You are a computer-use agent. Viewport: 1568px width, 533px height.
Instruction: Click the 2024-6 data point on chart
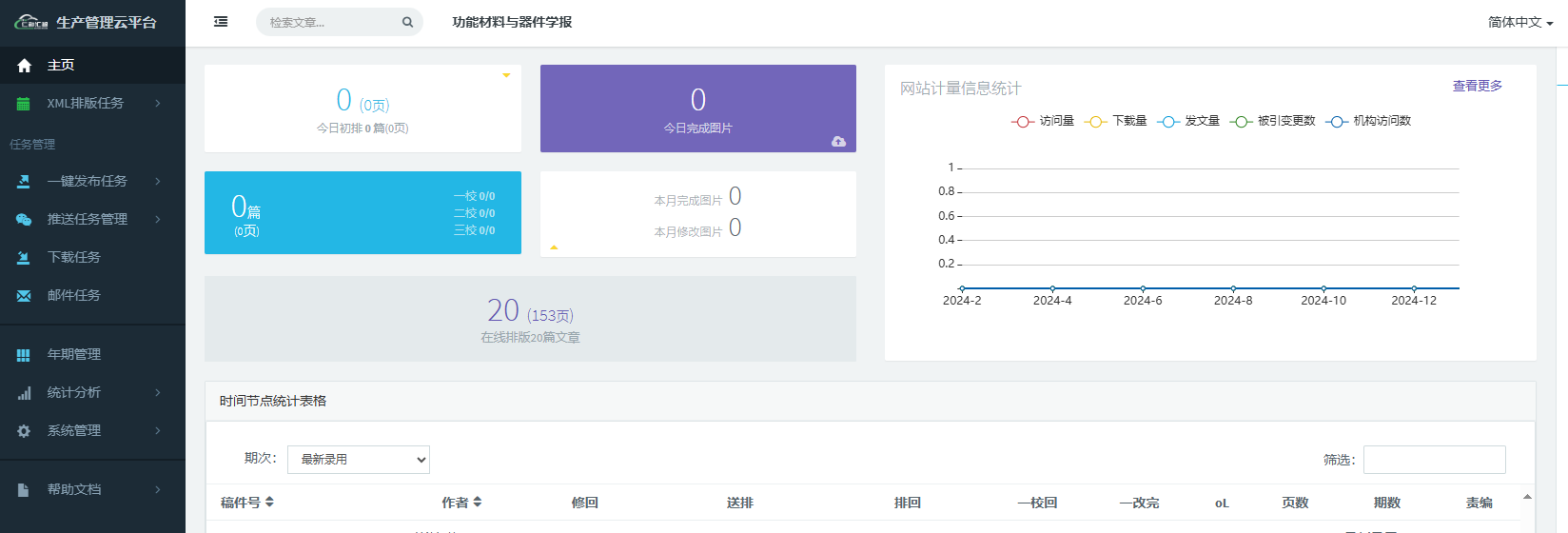[x=1143, y=288]
